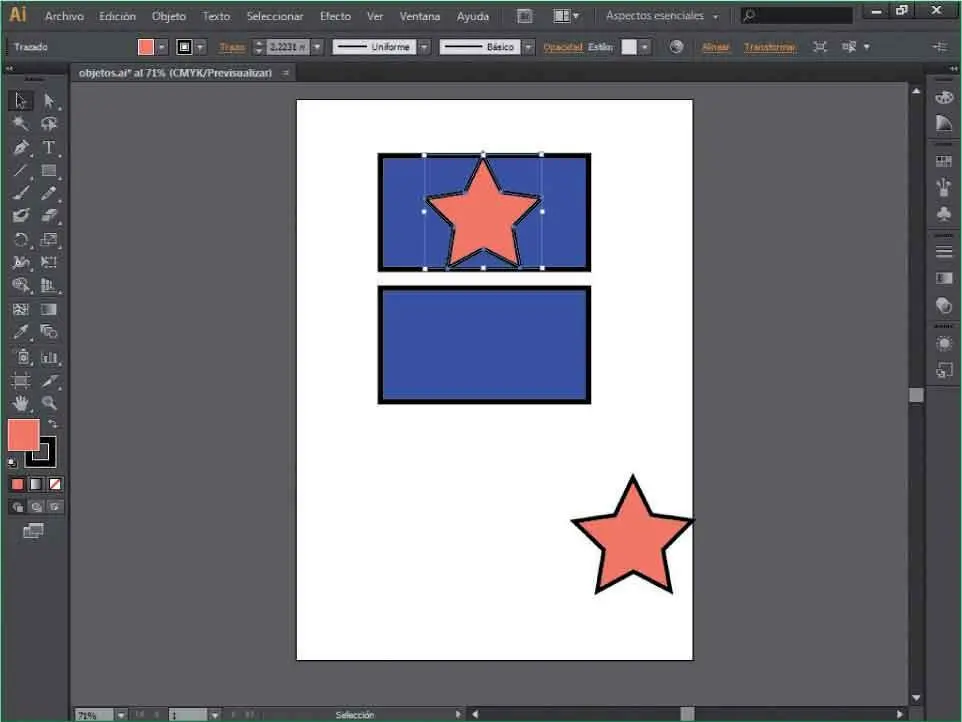Open fill color dropdown in control bar
This screenshot has width=962, height=722.
pyautogui.click(x=161, y=47)
